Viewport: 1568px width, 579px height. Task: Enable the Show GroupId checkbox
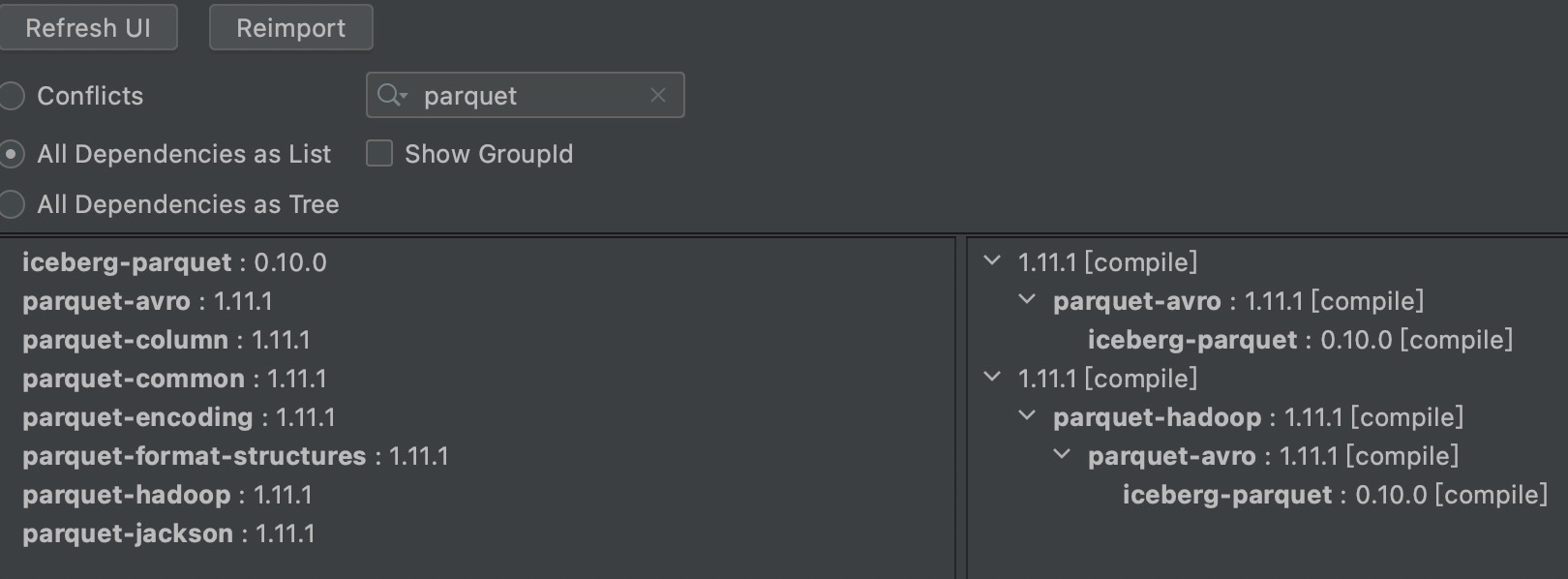tap(379, 154)
